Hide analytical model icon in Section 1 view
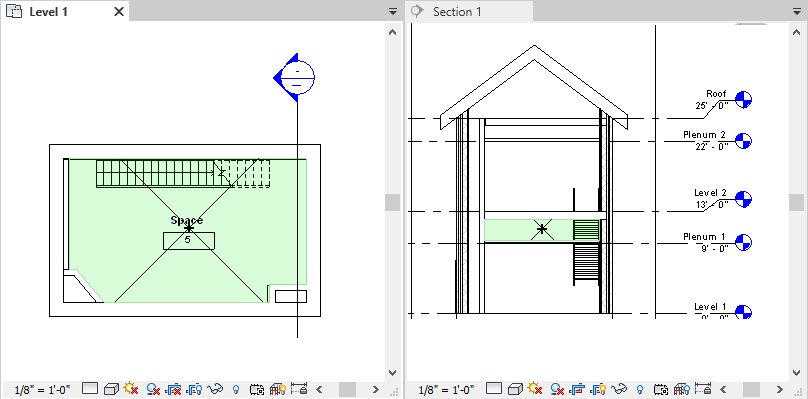The image size is (808, 399). pos(682,389)
